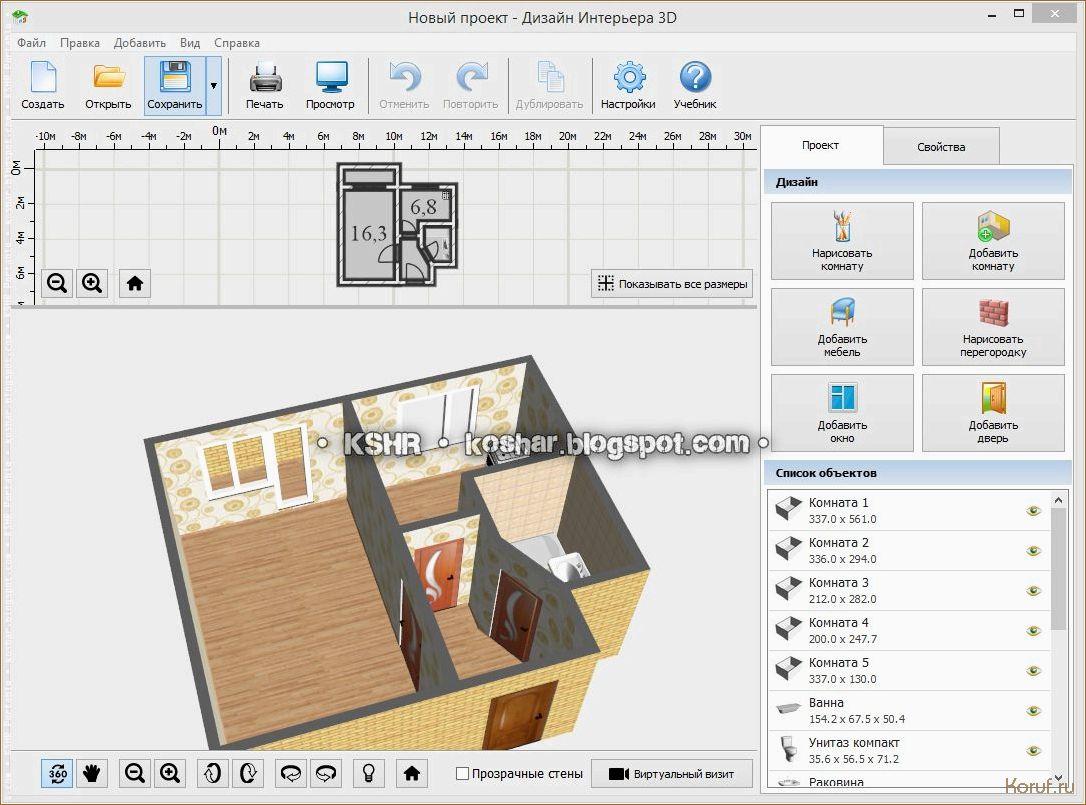Toggle Показывать все размеры button
The image size is (1086, 805).
[x=672, y=284]
